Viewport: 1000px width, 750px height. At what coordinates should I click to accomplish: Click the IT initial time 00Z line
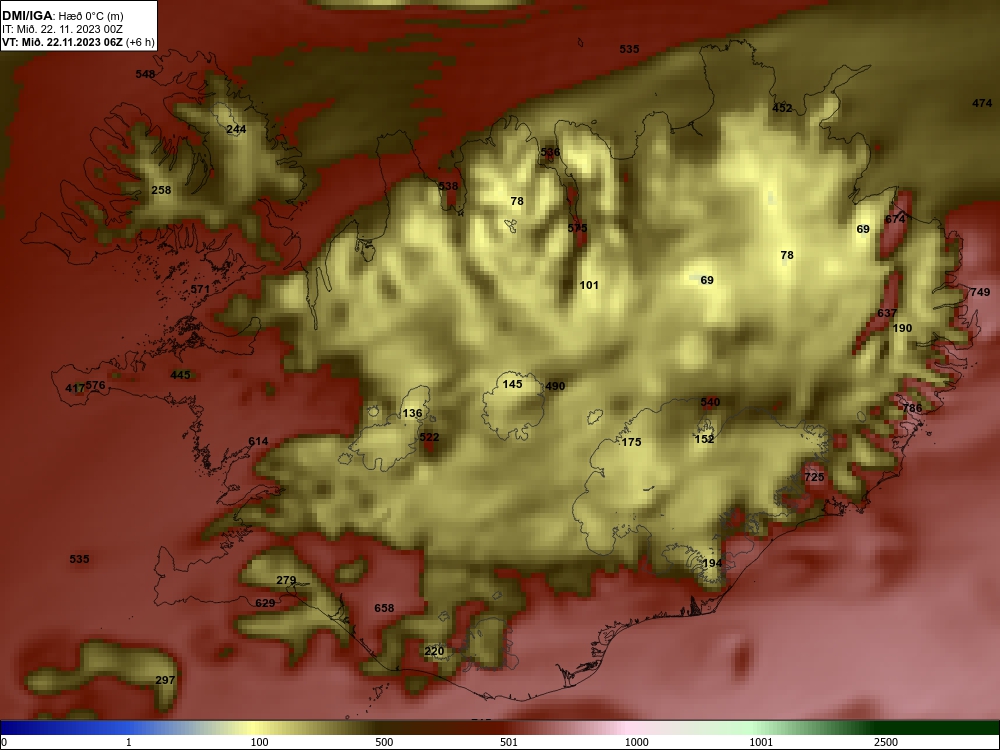tap(62, 29)
